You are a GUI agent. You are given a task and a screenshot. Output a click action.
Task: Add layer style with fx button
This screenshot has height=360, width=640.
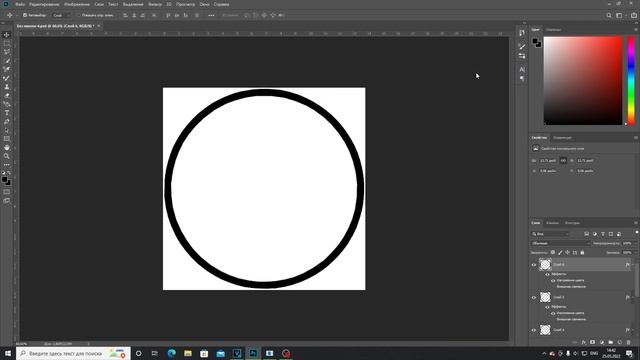click(x=584, y=342)
